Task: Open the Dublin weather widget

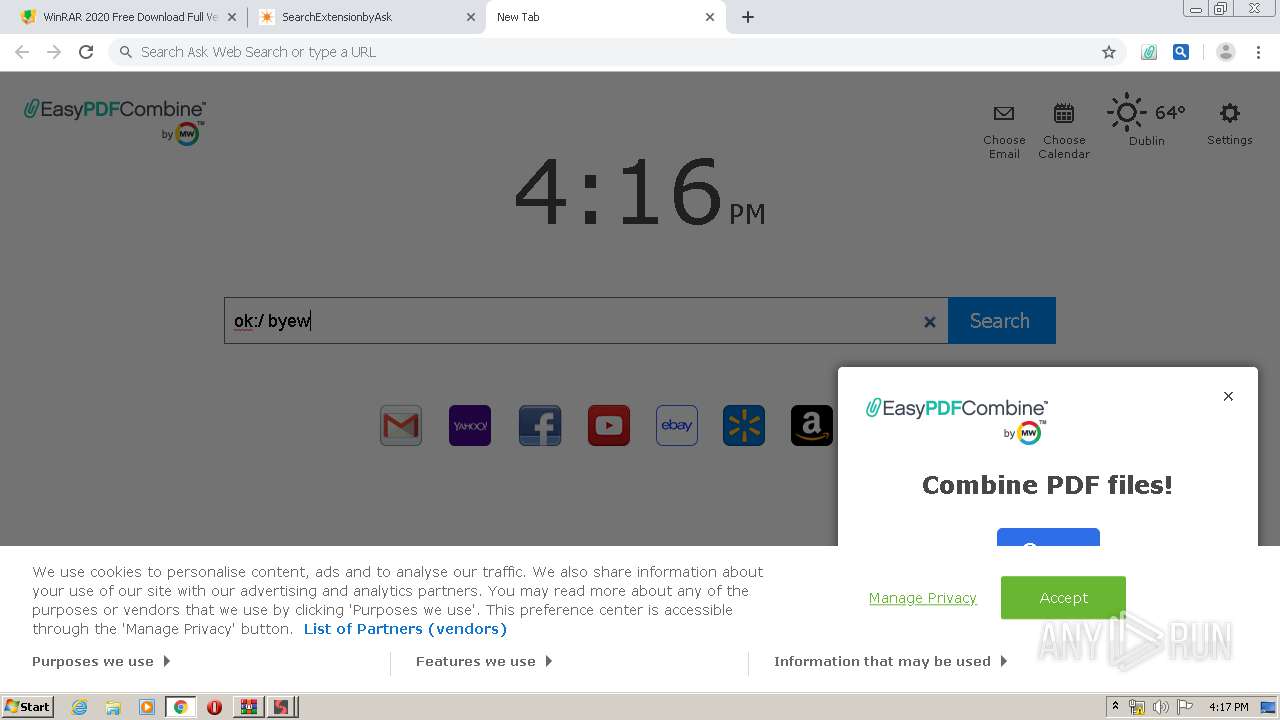Action: (1146, 120)
